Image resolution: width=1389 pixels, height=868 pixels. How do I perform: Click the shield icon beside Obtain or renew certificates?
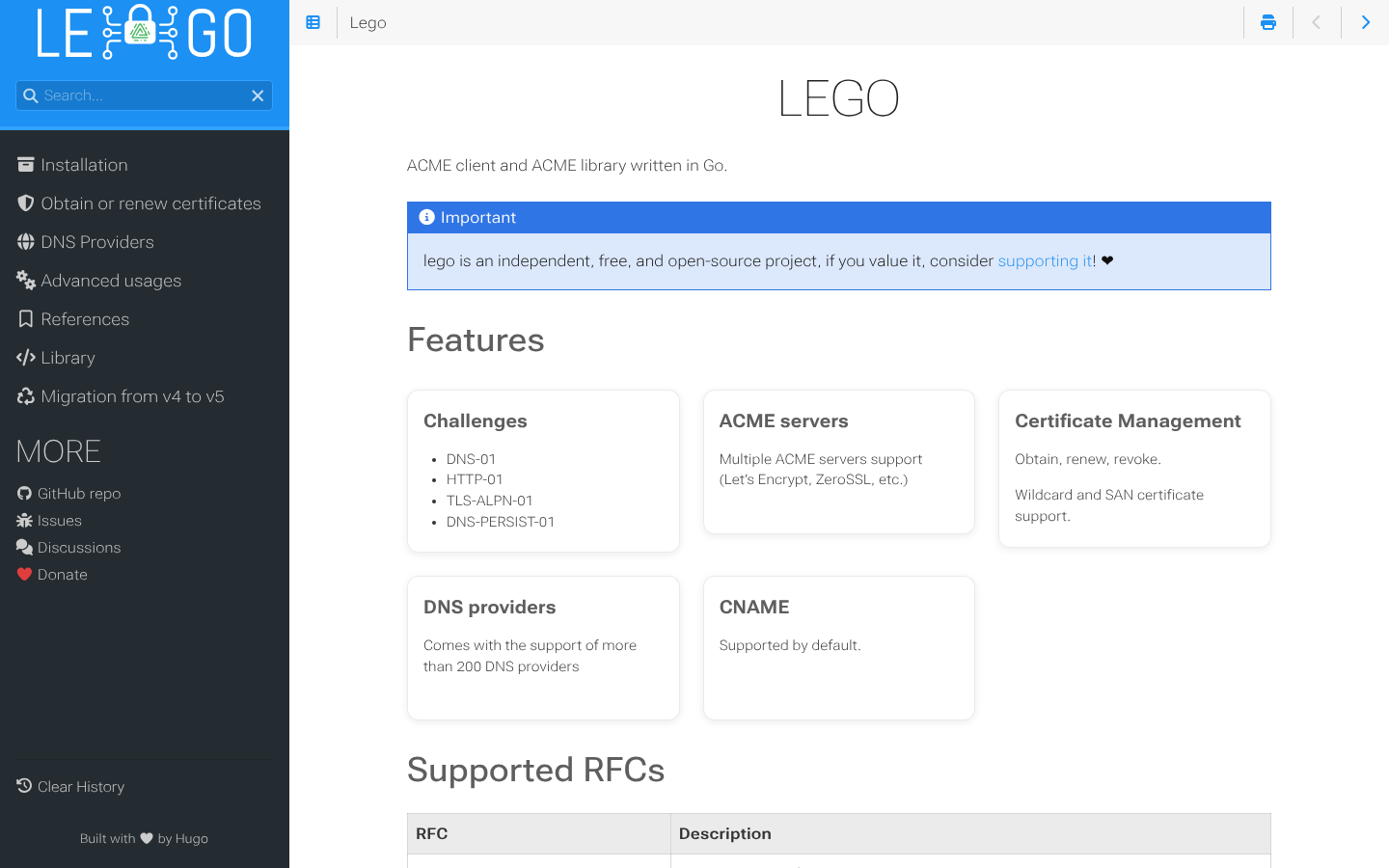pyautogui.click(x=26, y=203)
